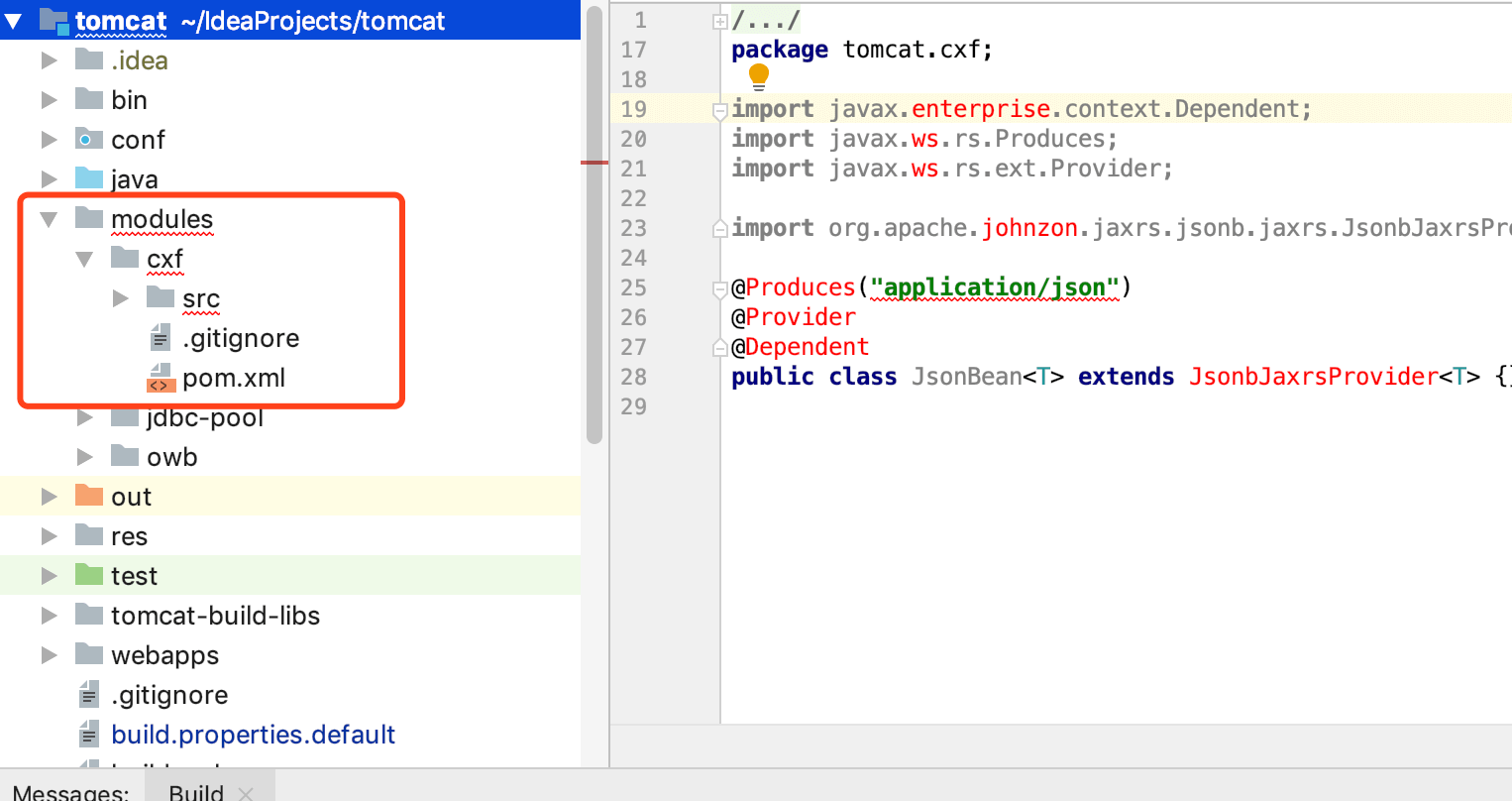Collapse the modules folder
Image resolution: width=1512 pixels, height=801 pixels.
coord(50,219)
